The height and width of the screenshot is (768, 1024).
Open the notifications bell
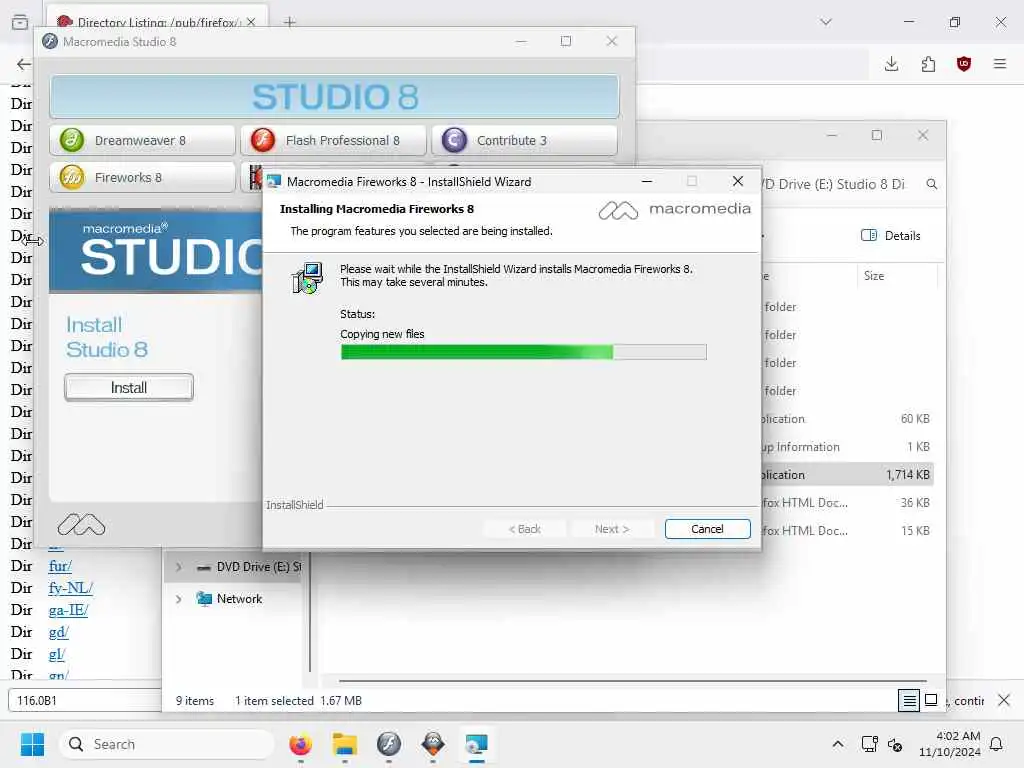pyautogui.click(x=997, y=744)
